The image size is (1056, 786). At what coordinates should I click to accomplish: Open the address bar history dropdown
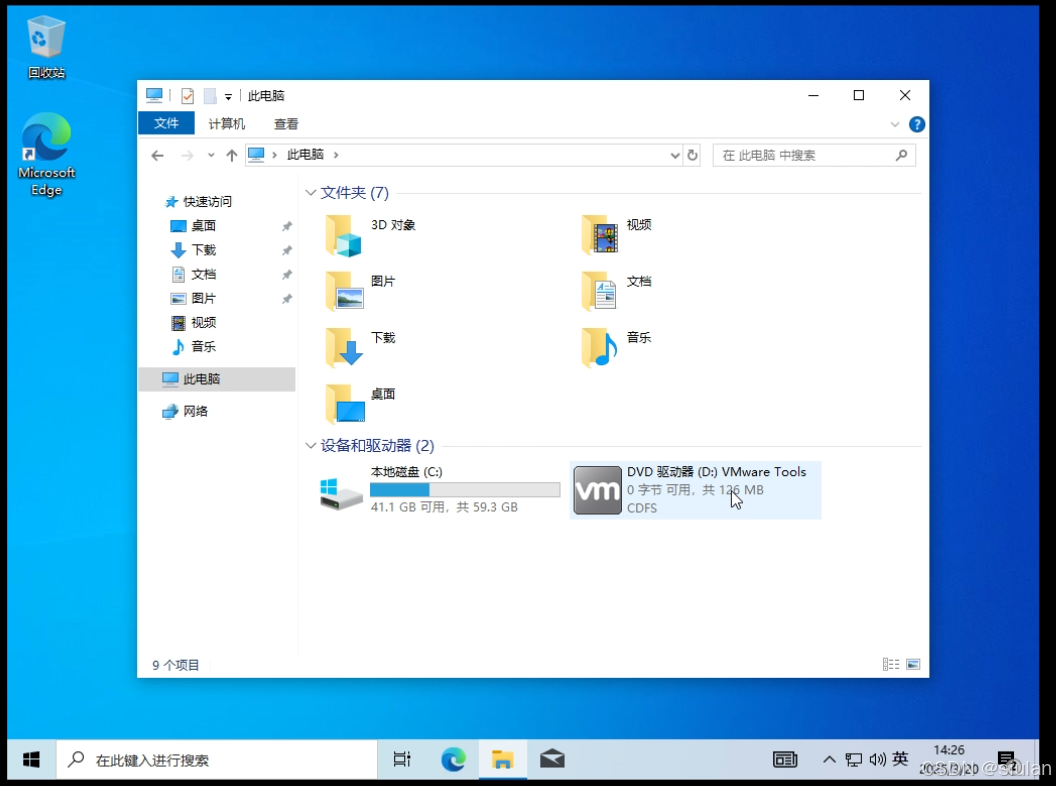[x=675, y=156]
